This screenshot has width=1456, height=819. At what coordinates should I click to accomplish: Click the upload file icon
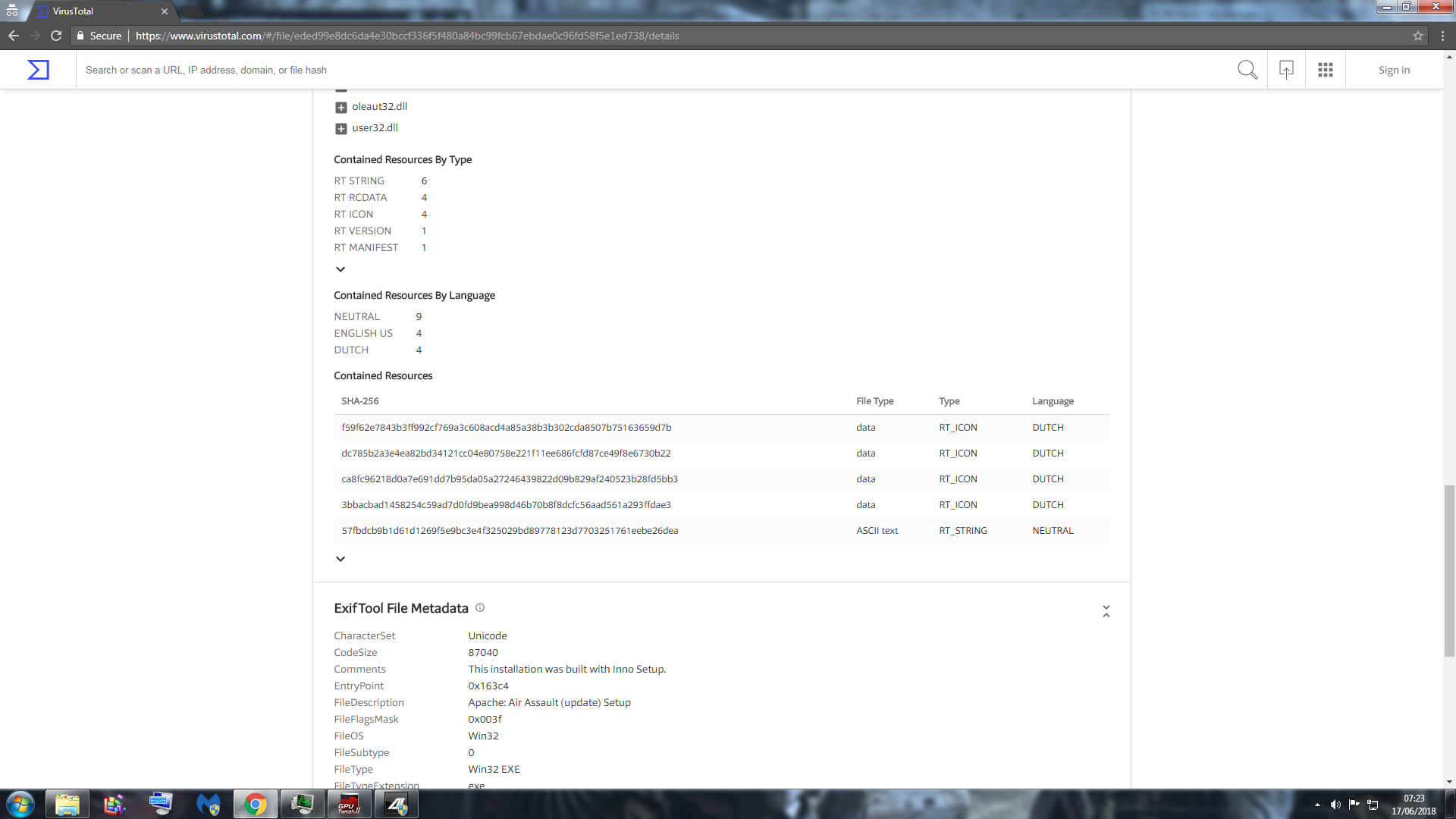(x=1286, y=70)
